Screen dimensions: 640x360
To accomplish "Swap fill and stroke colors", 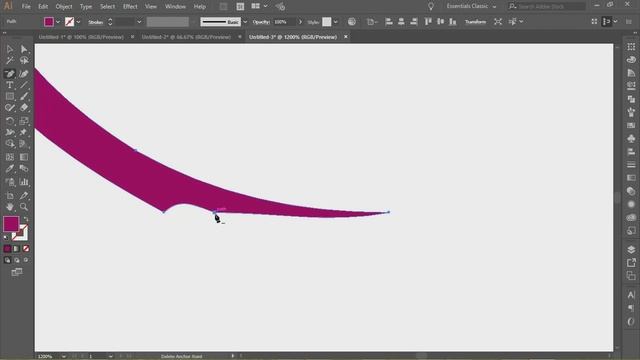I will [x=26, y=219].
